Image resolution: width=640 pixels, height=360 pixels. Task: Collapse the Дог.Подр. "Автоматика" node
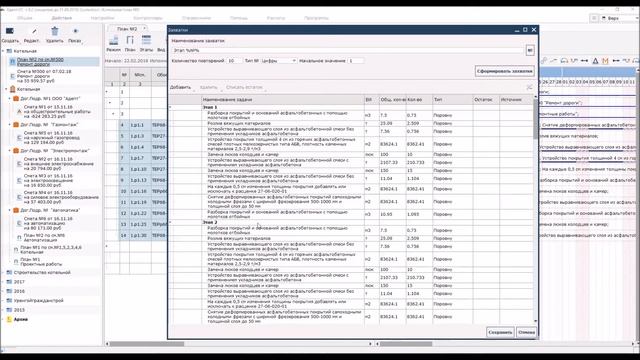coord(10,210)
